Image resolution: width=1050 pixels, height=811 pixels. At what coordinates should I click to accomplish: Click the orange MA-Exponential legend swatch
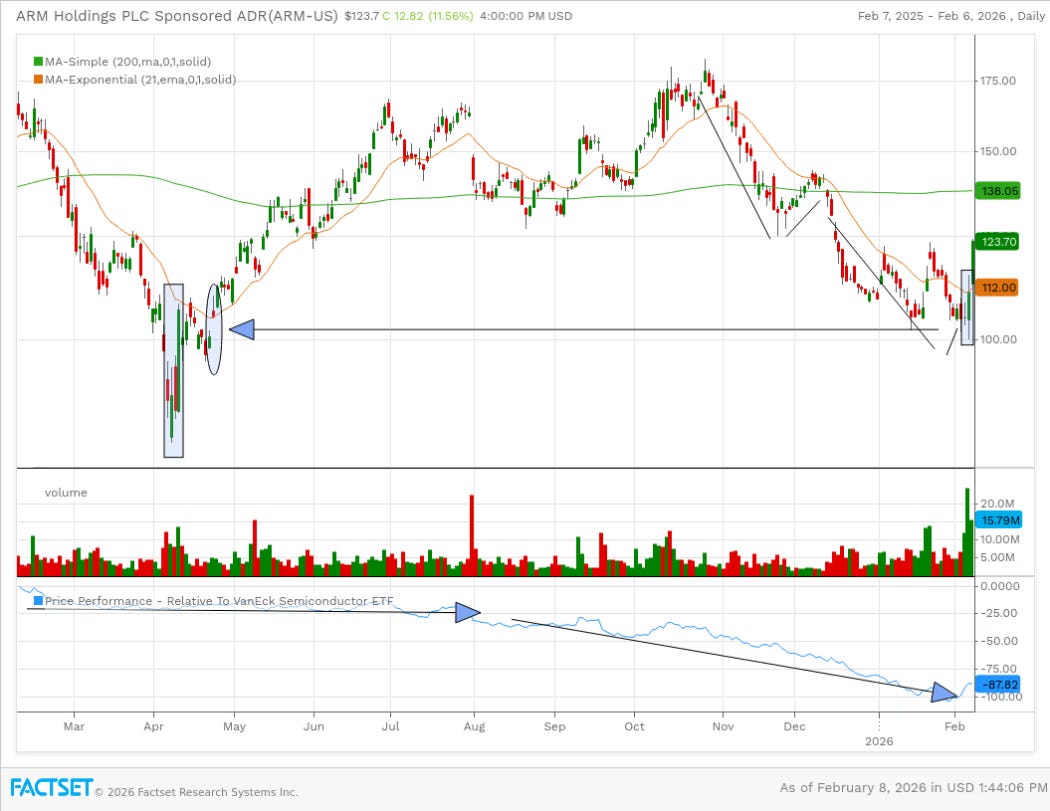[38, 80]
